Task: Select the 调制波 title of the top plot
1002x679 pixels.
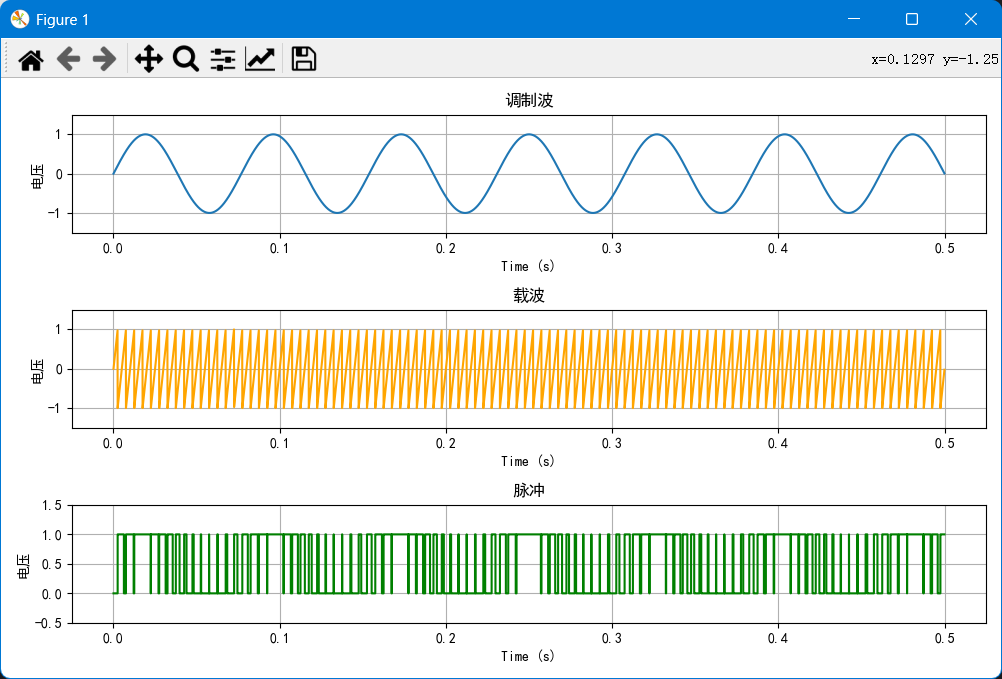Action: click(529, 101)
